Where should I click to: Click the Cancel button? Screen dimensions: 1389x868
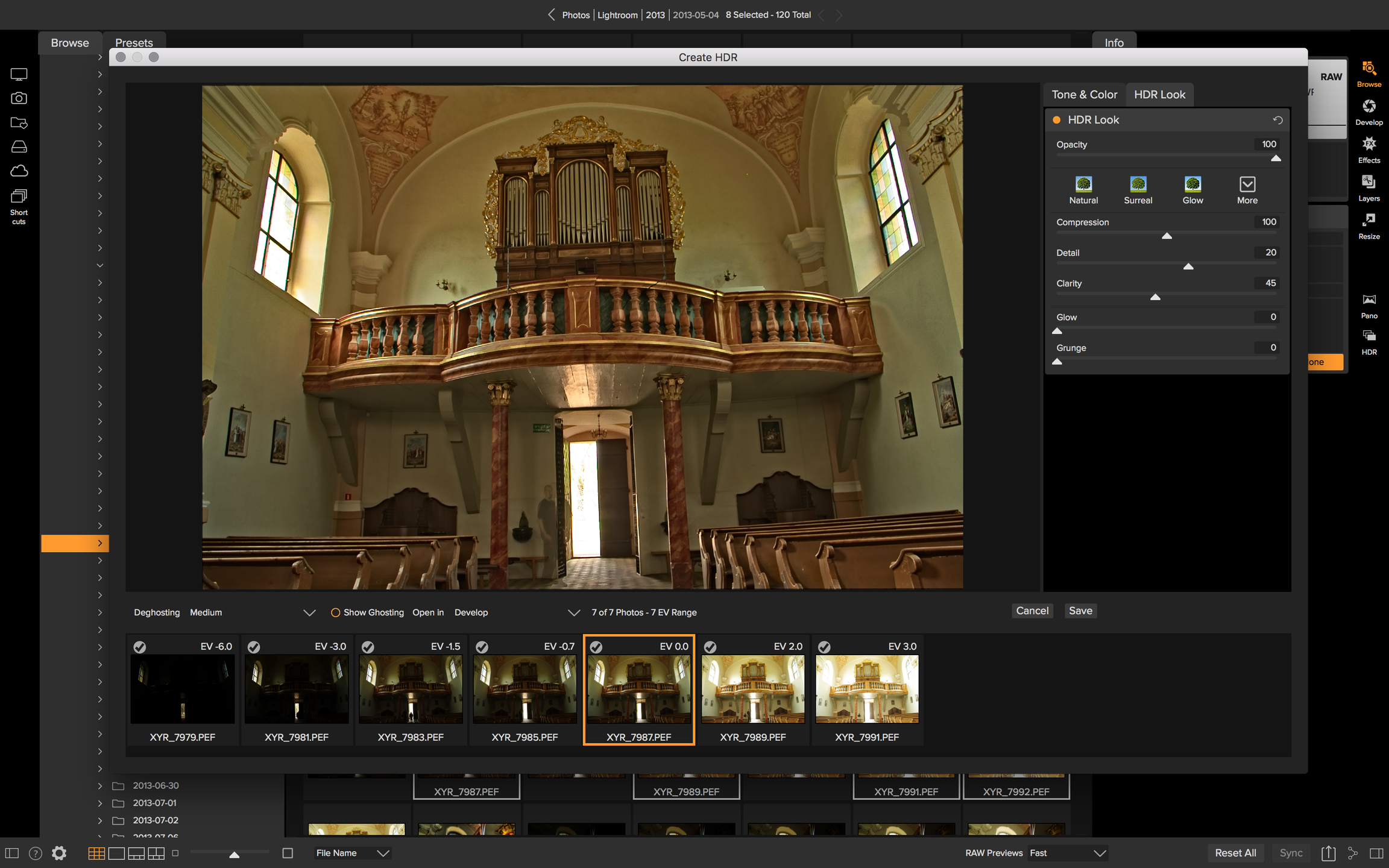coord(1032,611)
